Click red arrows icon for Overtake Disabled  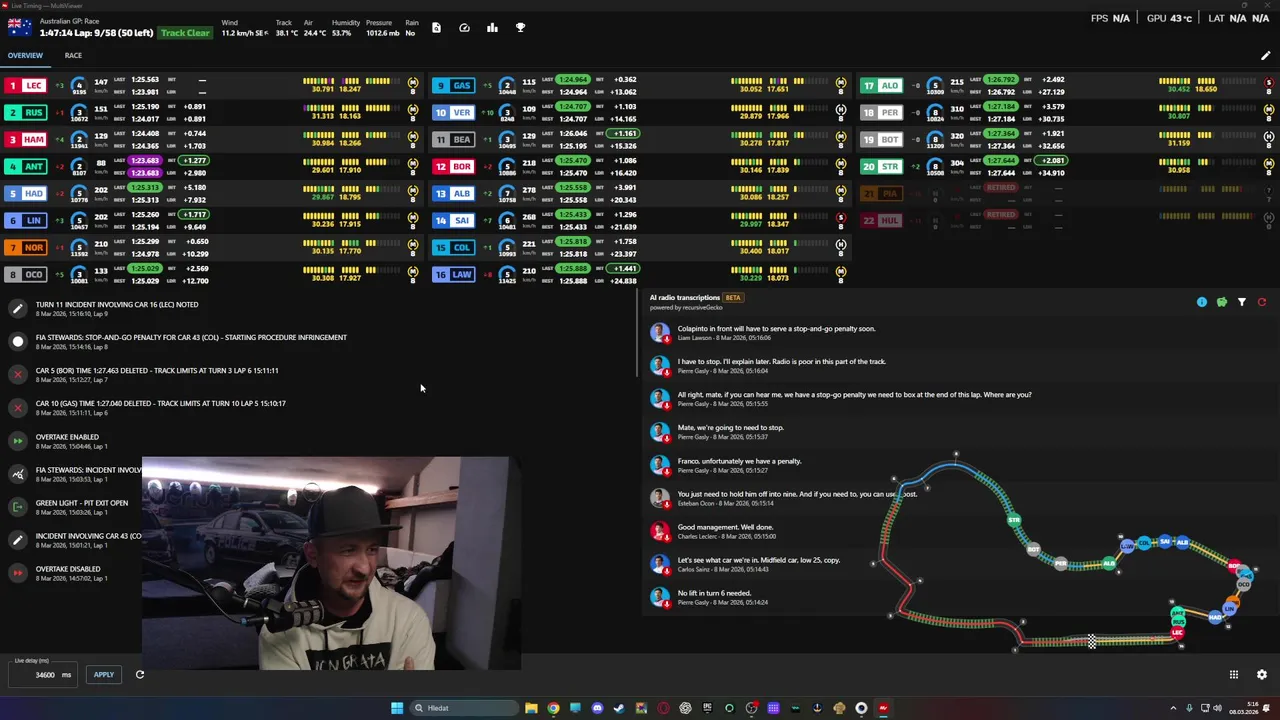click(17, 573)
